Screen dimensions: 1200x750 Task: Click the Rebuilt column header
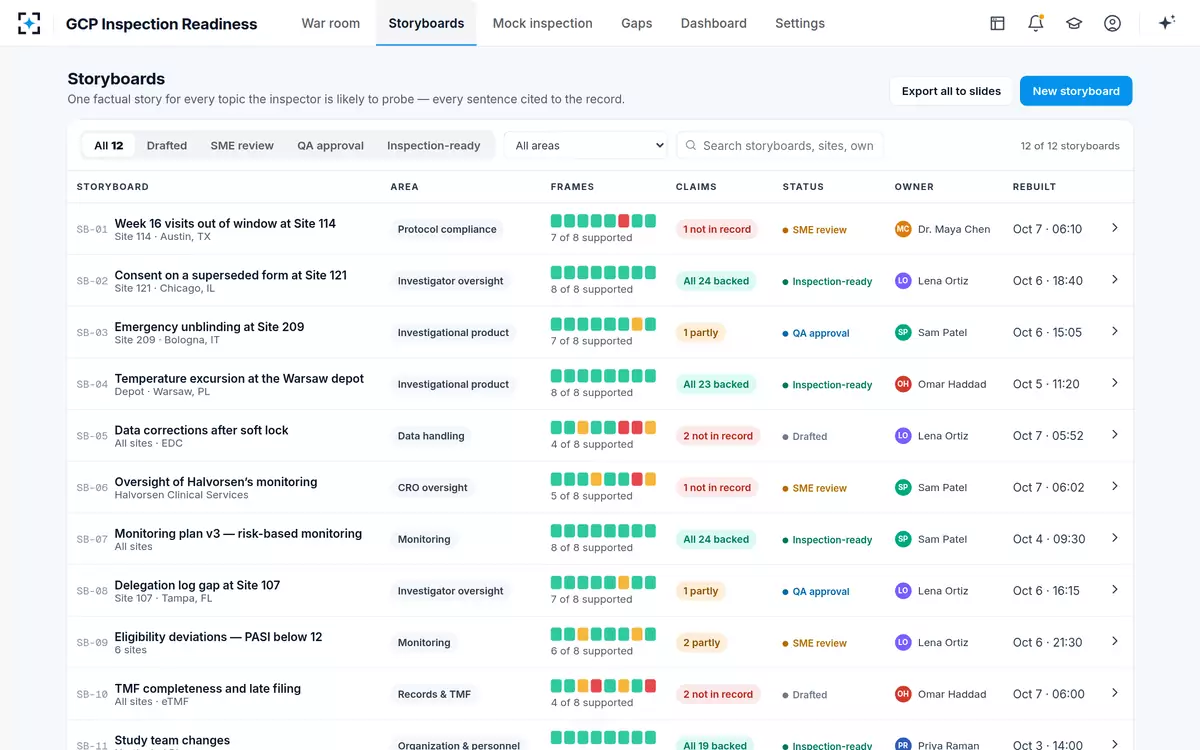[x=1034, y=187]
